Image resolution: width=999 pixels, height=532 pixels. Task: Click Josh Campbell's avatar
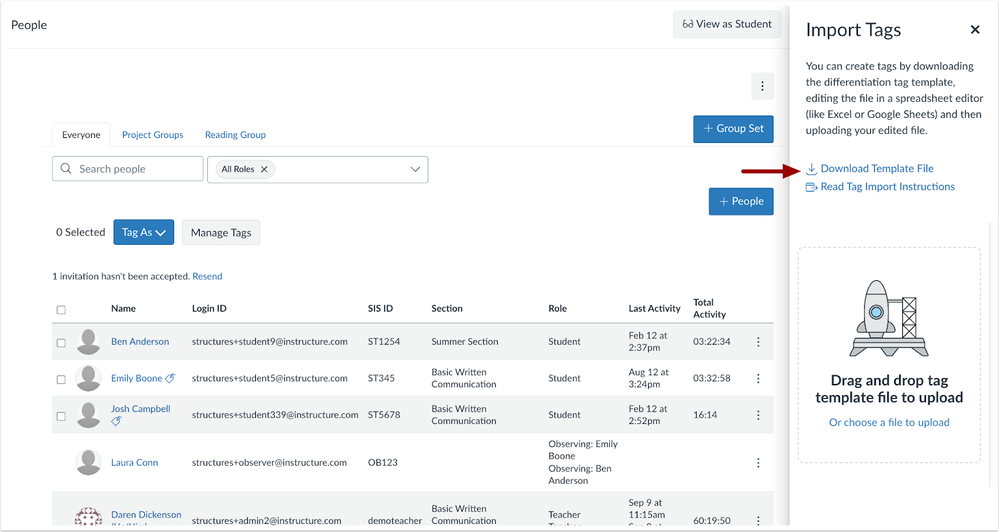(89, 415)
